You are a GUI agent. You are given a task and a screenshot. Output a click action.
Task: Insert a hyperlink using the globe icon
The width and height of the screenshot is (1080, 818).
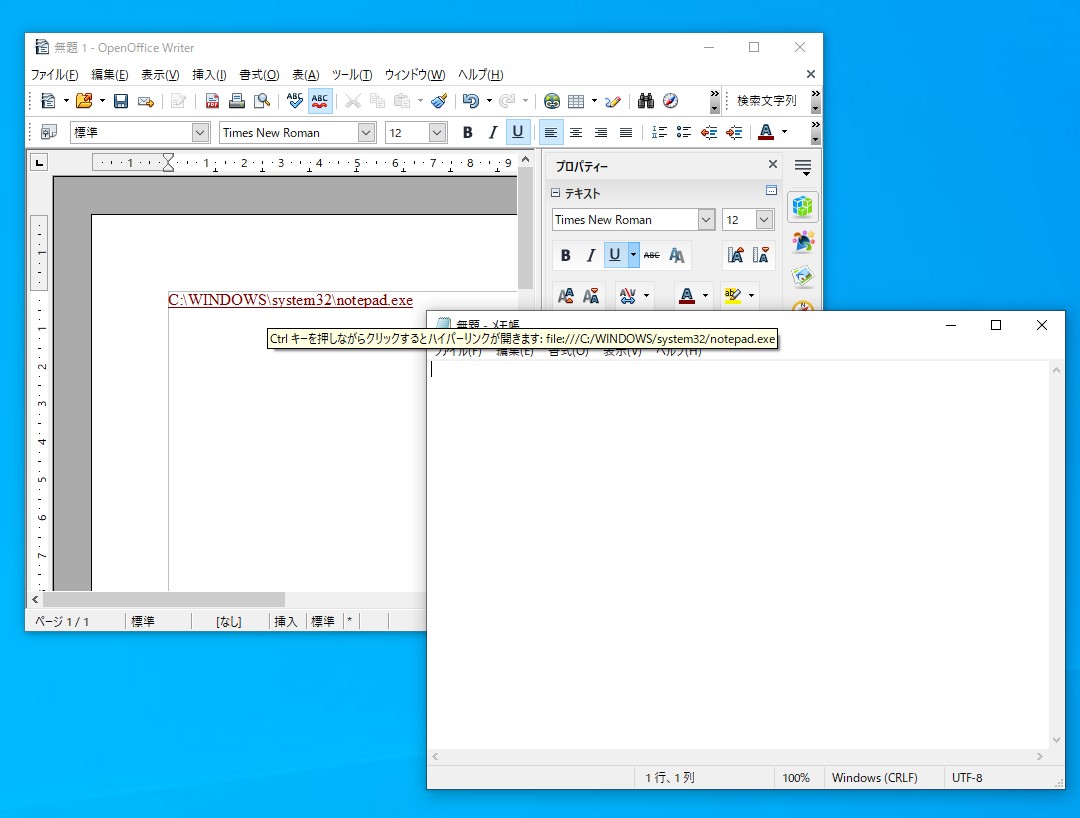(x=552, y=101)
